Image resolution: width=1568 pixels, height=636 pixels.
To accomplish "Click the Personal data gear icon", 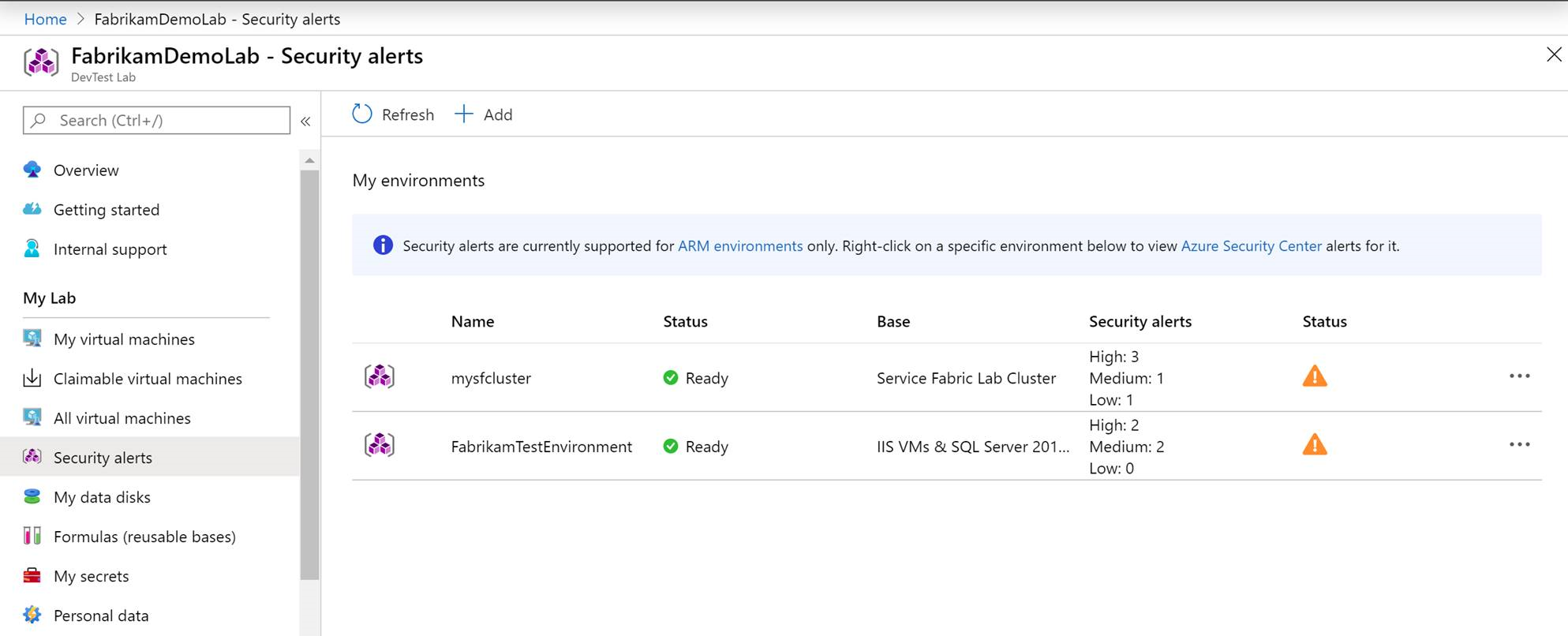I will pyautogui.click(x=32, y=615).
